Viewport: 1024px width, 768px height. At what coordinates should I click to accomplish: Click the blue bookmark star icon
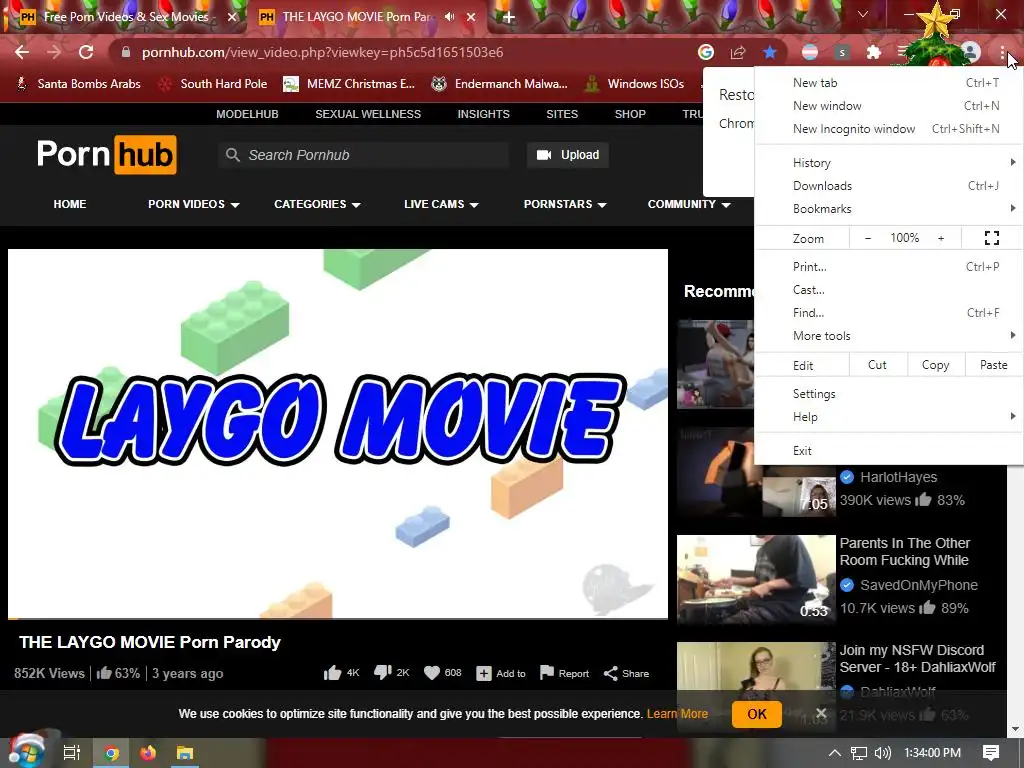tap(770, 52)
